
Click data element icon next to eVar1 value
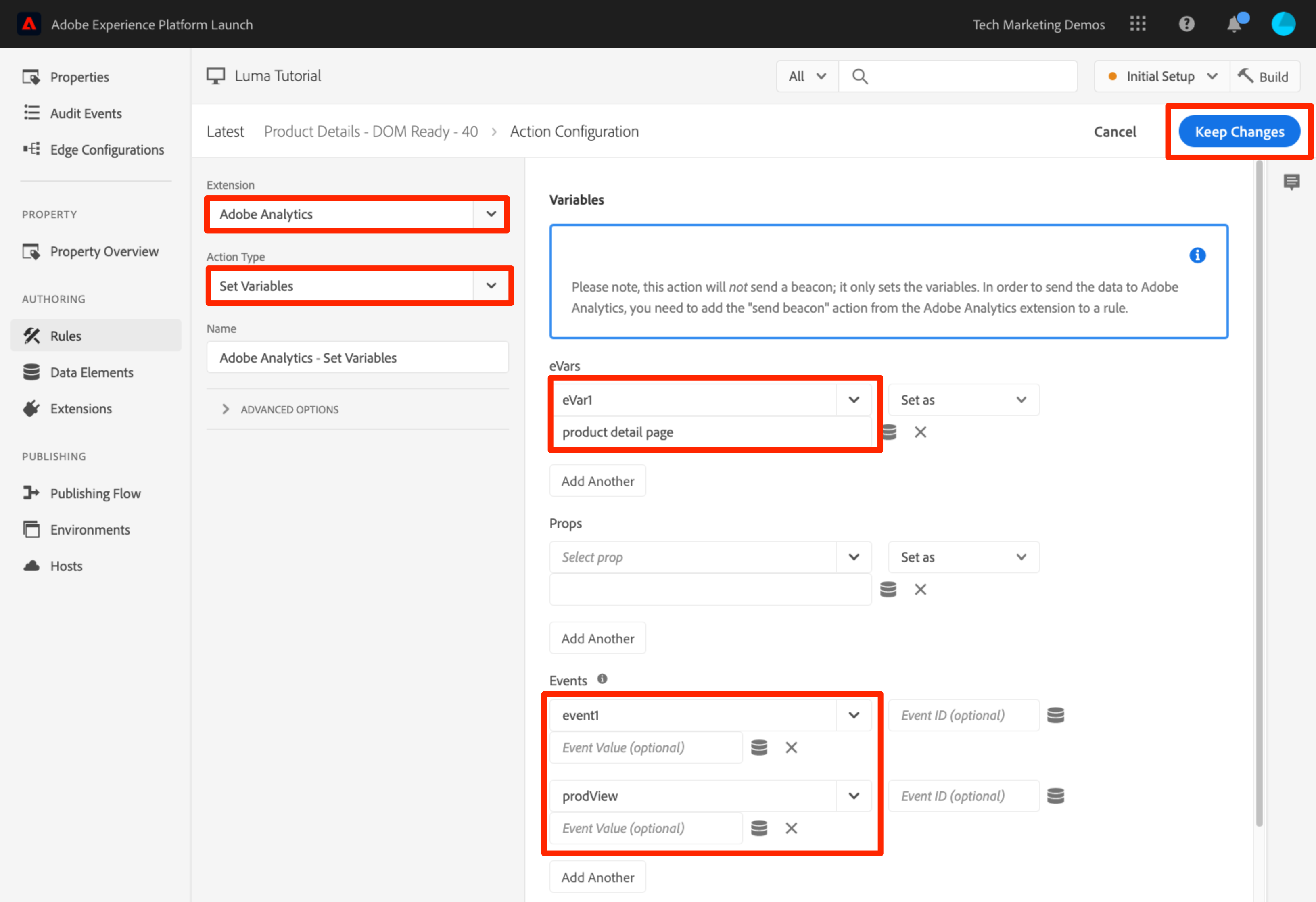(x=890, y=432)
